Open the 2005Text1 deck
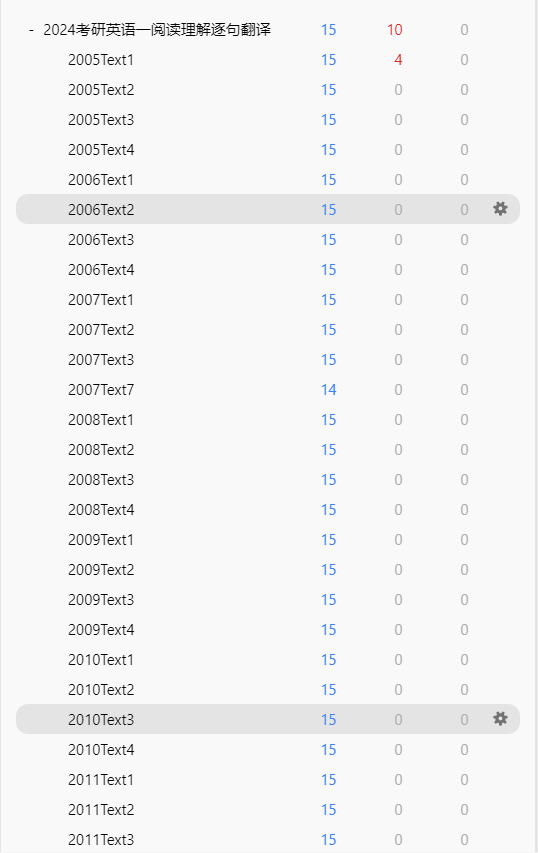This screenshot has height=853, width=538. pyautogui.click(x=101, y=60)
